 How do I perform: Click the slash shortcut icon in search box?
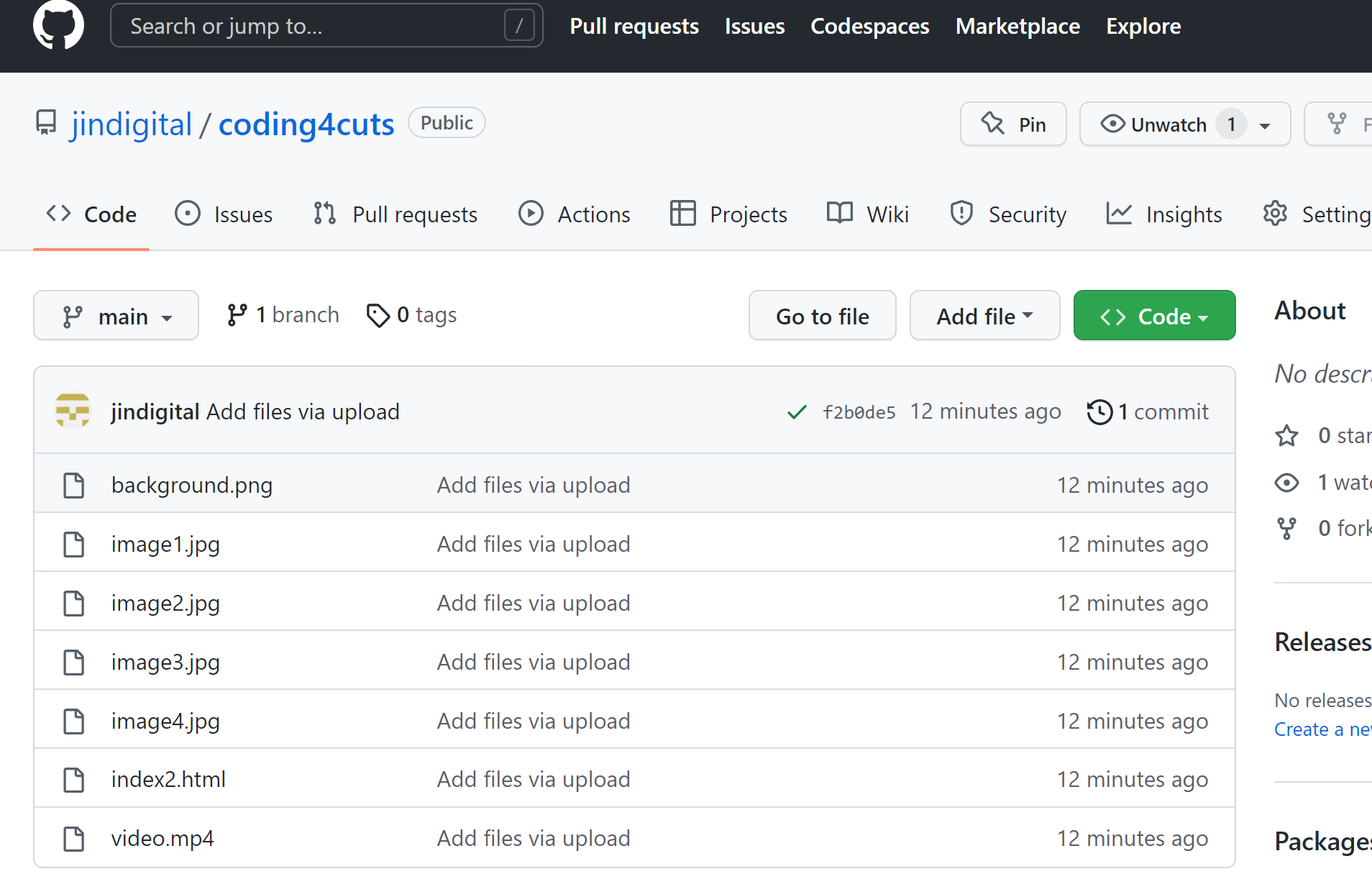pos(519,26)
